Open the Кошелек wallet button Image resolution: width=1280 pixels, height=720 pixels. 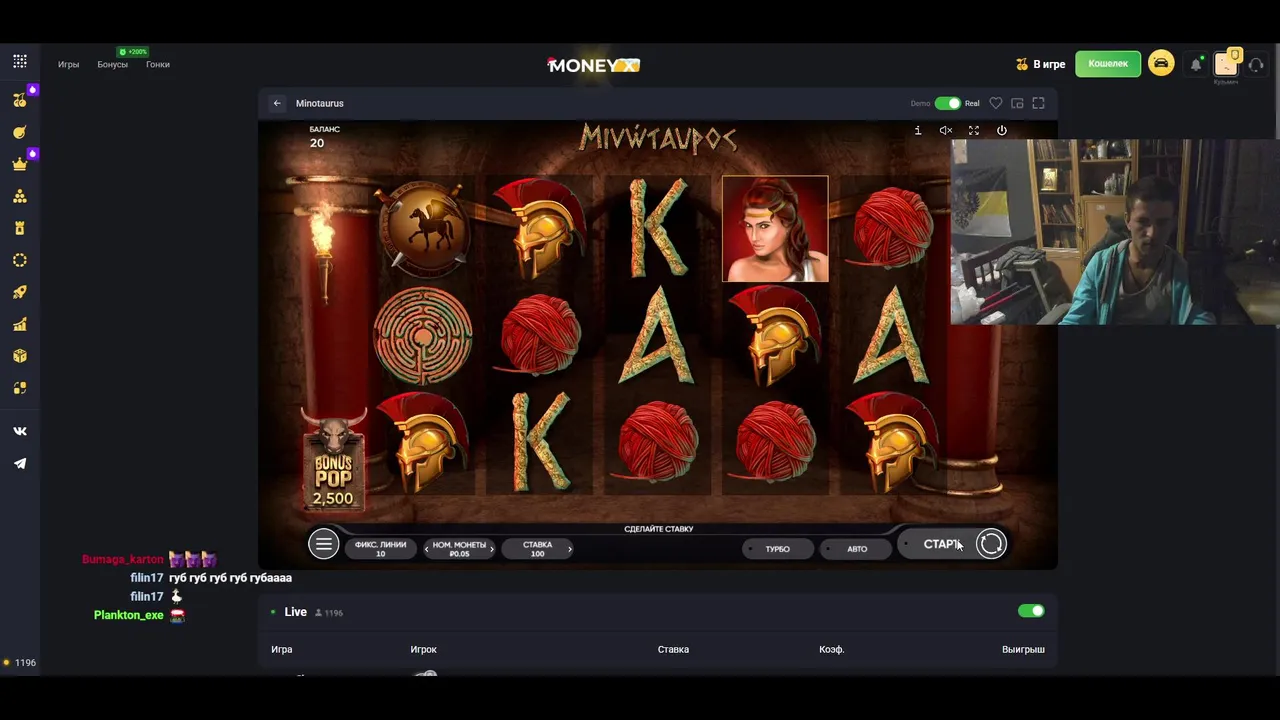[x=1108, y=64]
